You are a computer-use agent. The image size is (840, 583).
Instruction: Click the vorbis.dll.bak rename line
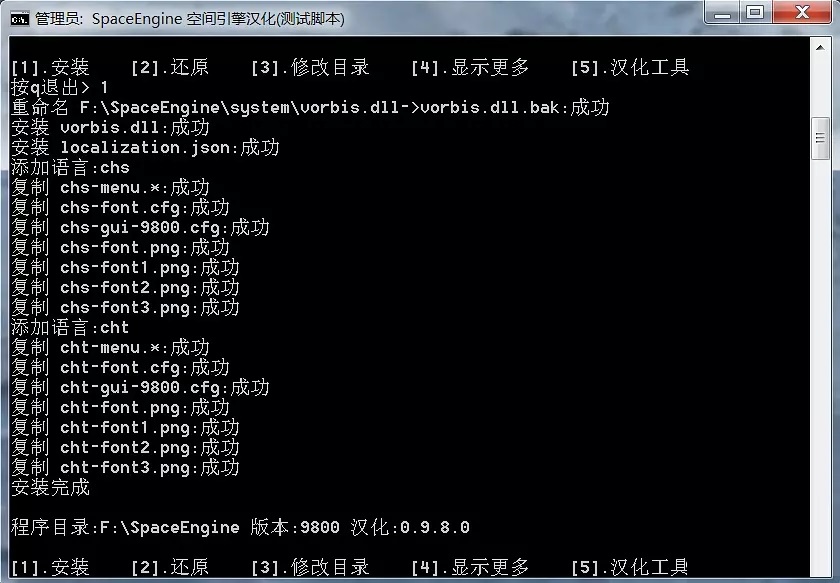[310, 107]
